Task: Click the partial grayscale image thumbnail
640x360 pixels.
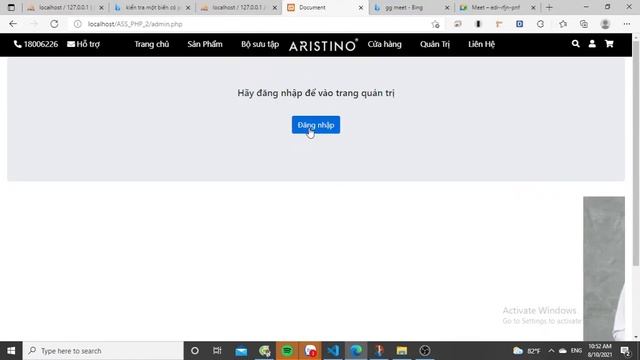Action: coord(604,268)
